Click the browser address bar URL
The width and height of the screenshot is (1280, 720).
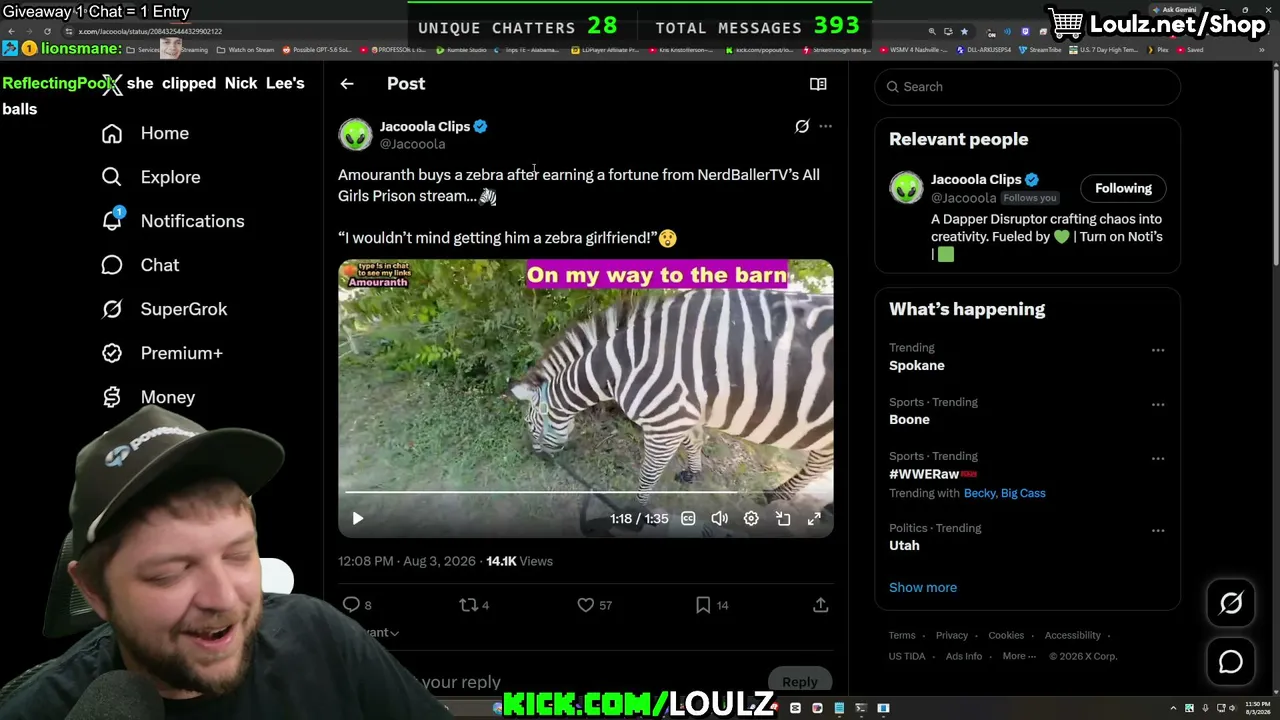[150, 31]
